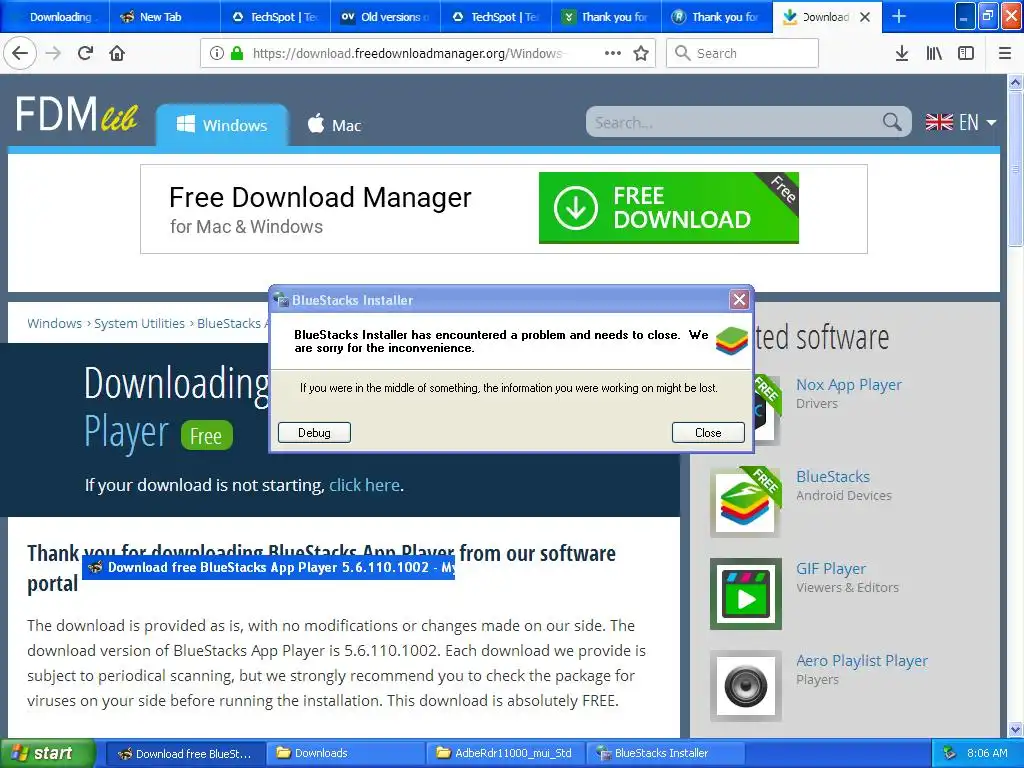Toggle the sidebar view icon
The image size is (1024, 768).
[966, 54]
